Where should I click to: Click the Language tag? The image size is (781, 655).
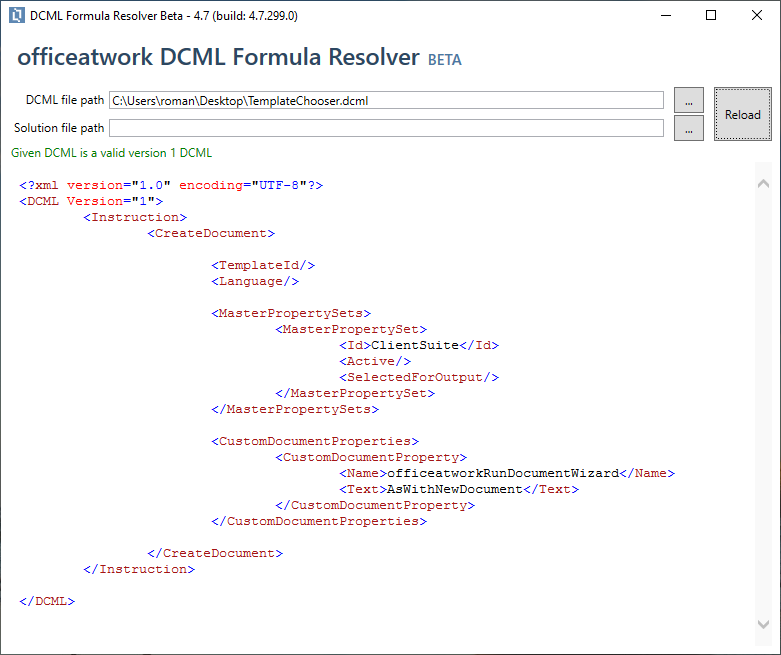coord(255,281)
